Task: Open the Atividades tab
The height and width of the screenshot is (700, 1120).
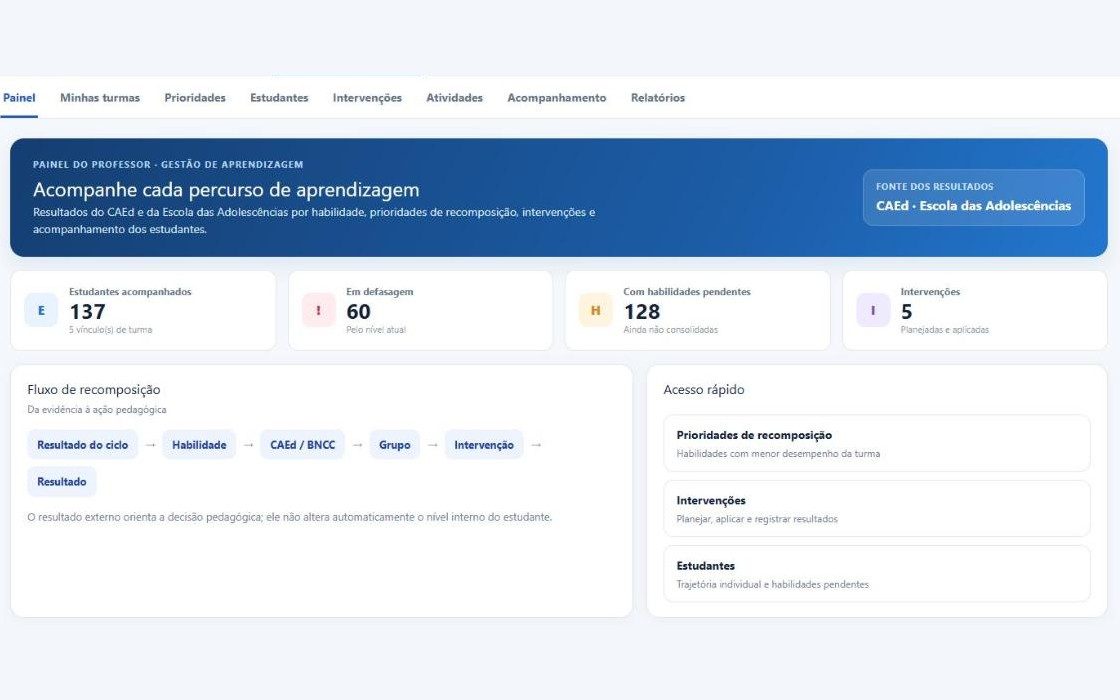Action: coord(454,98)
